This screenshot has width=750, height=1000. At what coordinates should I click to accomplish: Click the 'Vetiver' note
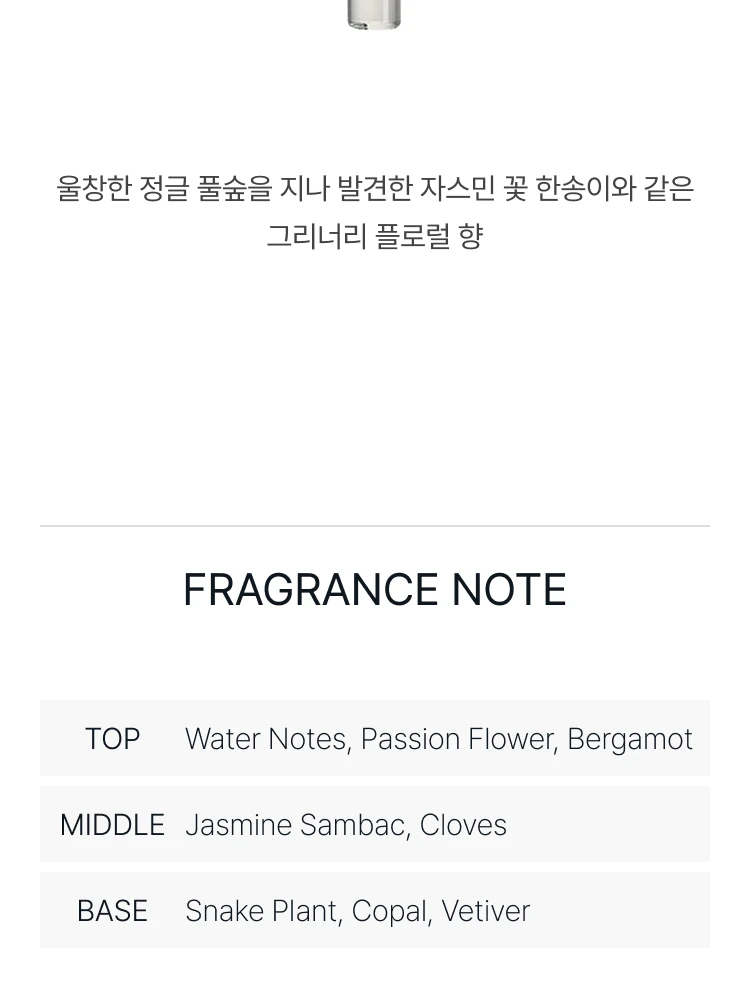[486, 911]
